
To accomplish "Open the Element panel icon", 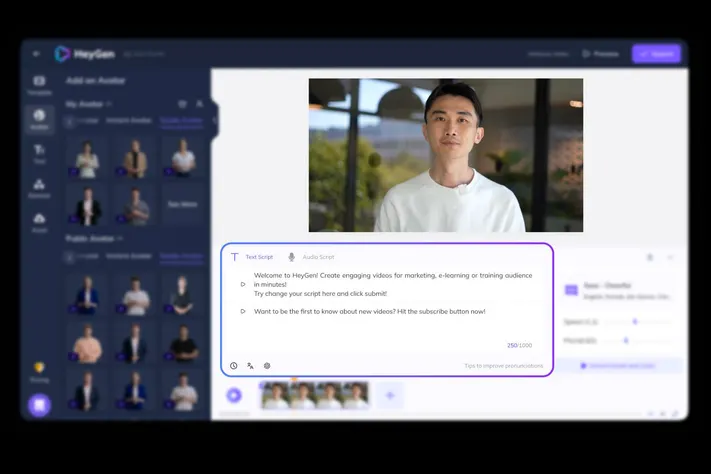I will [x=39, y=187].
